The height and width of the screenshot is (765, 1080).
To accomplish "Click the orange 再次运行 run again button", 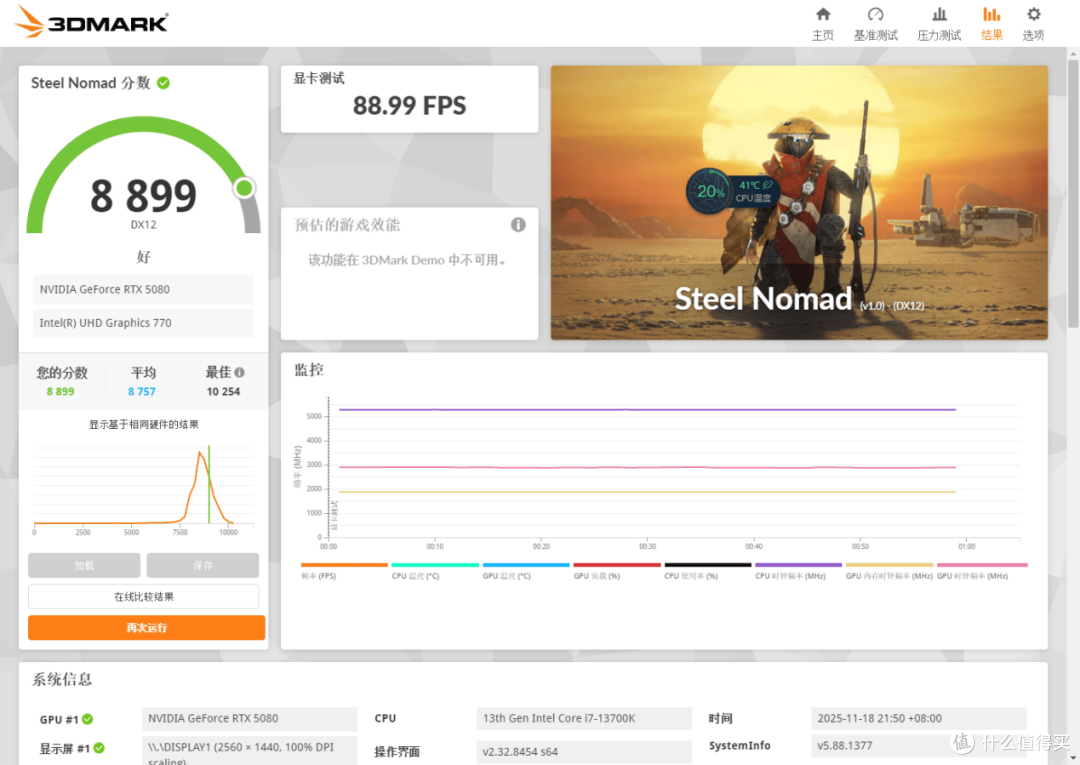I will (146, 628).
